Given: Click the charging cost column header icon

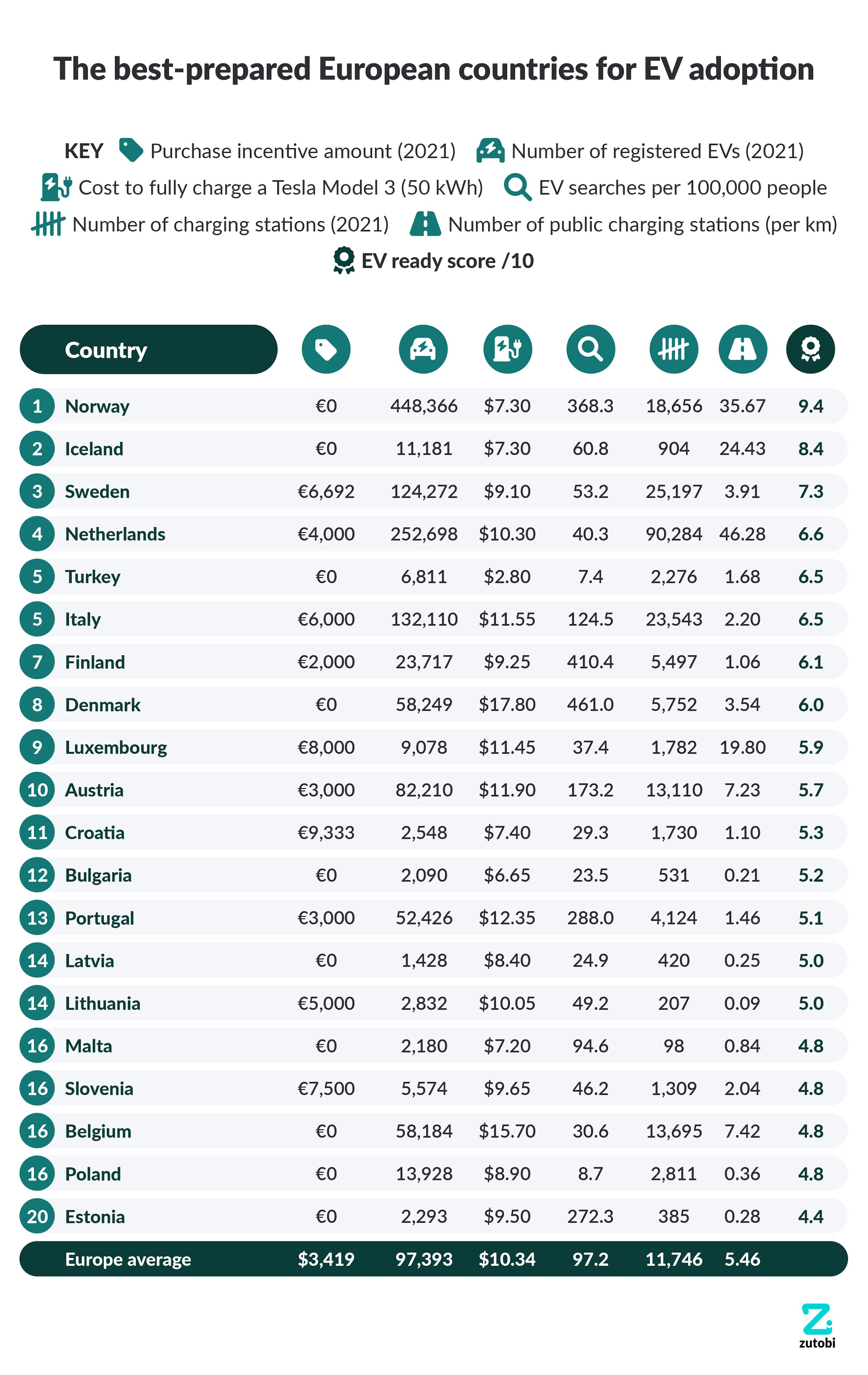Looking at the screenshot, I should [x=507, y=349].
